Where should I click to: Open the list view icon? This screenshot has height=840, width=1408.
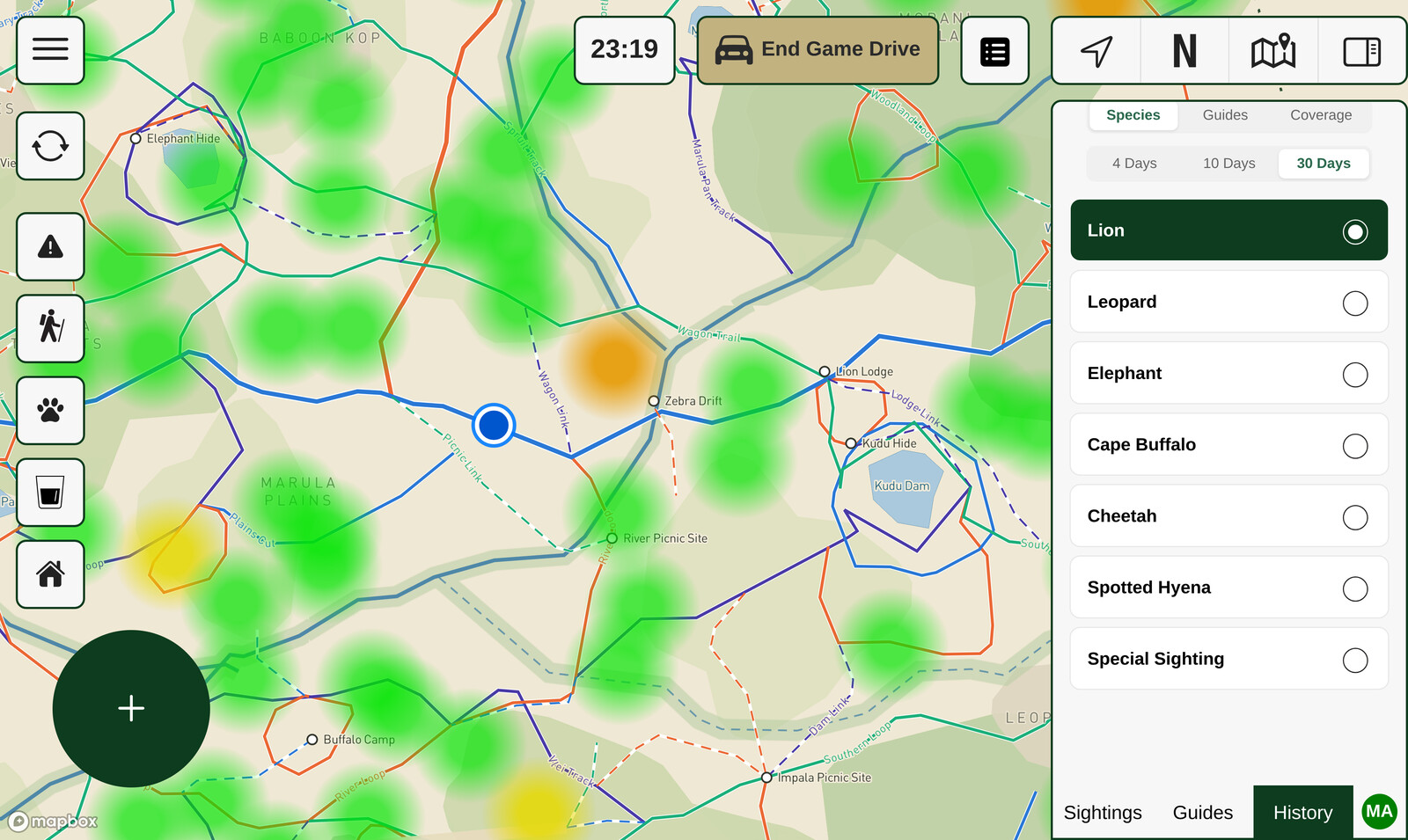tap(995, 51)
